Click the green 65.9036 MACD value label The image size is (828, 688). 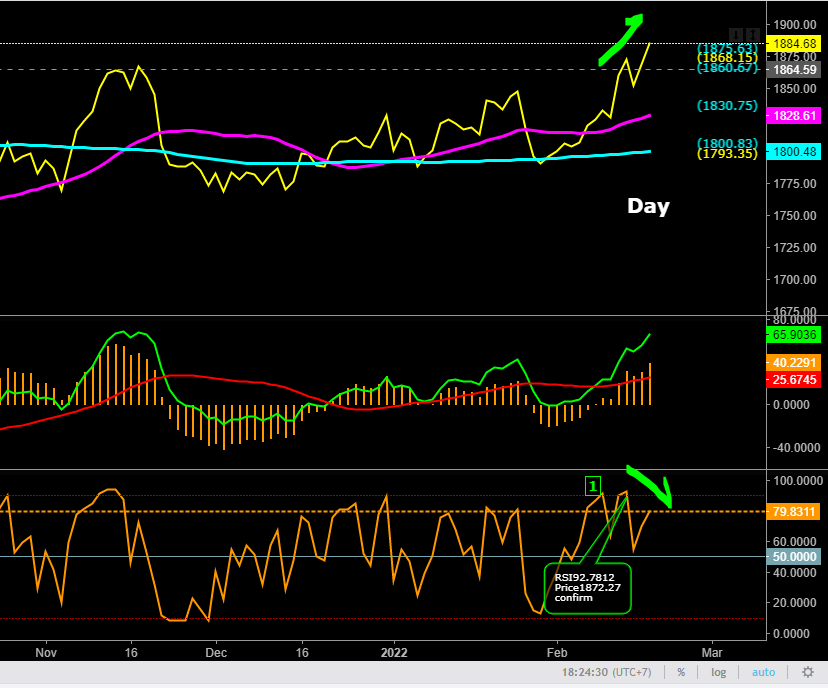click(794, 334)
